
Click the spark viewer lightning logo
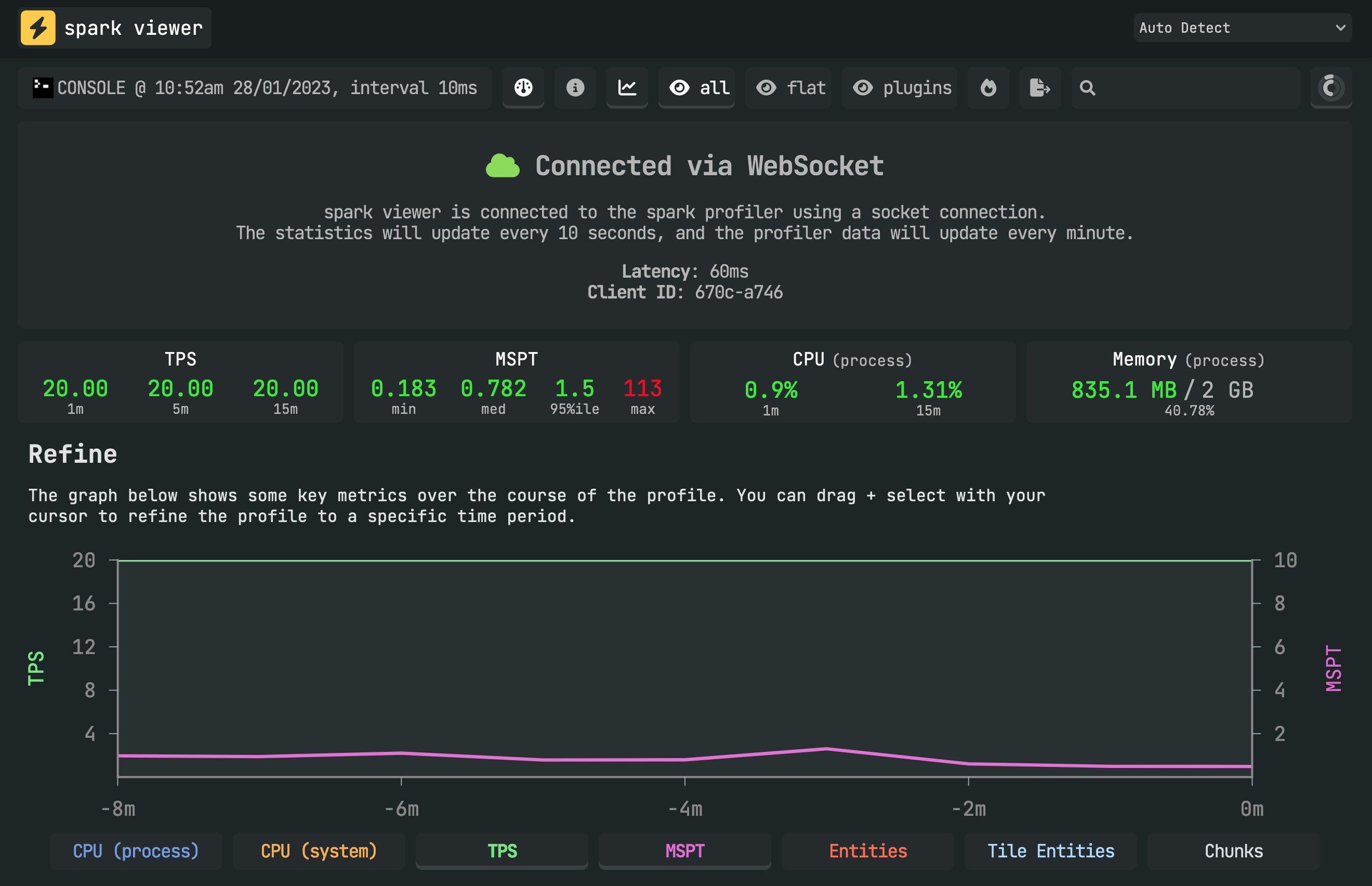tap(39, 27)
